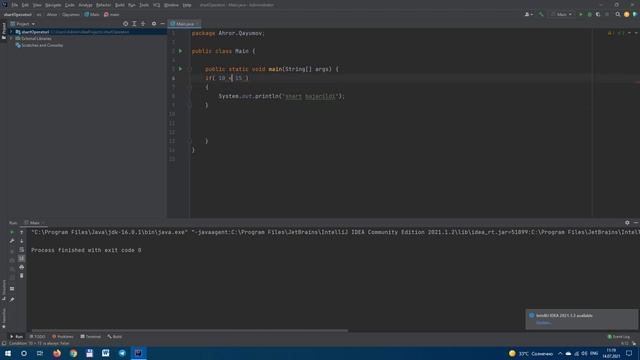Click main method breadcrumb in navigation bar
This screenshot has height=360, width=640.
tap(111, 14)
